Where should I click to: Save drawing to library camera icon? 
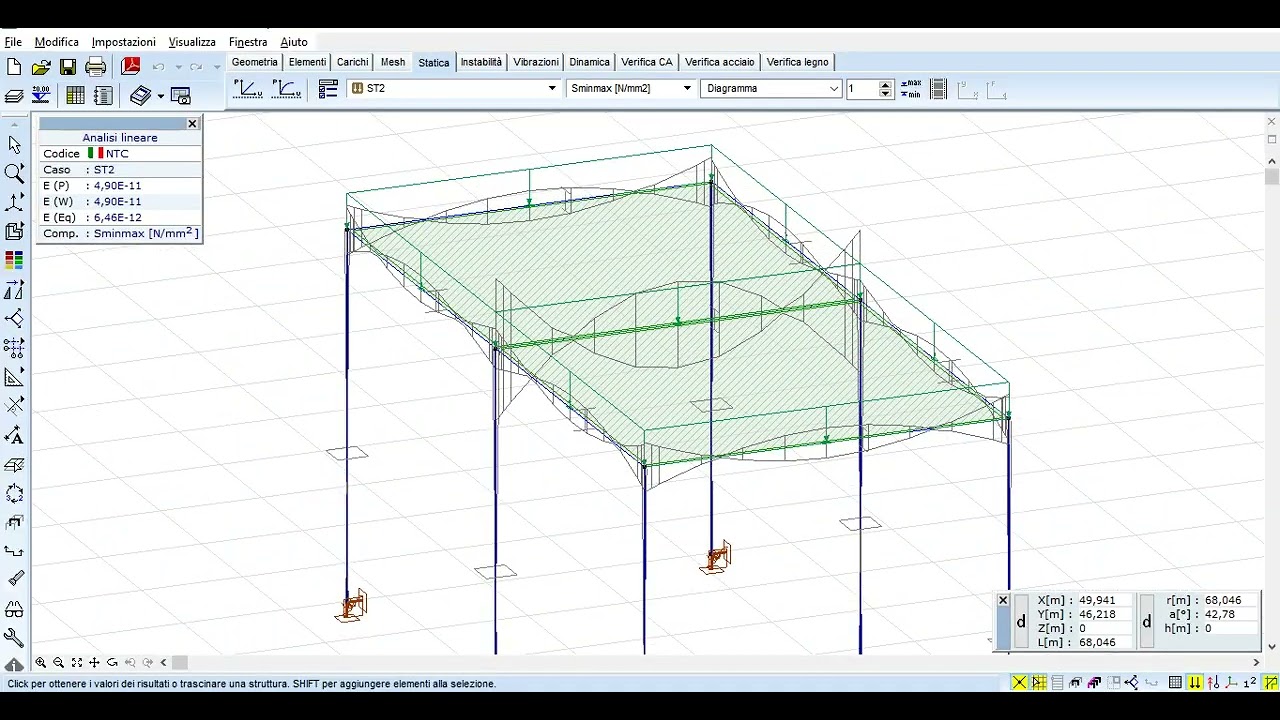tap(181, 95)
